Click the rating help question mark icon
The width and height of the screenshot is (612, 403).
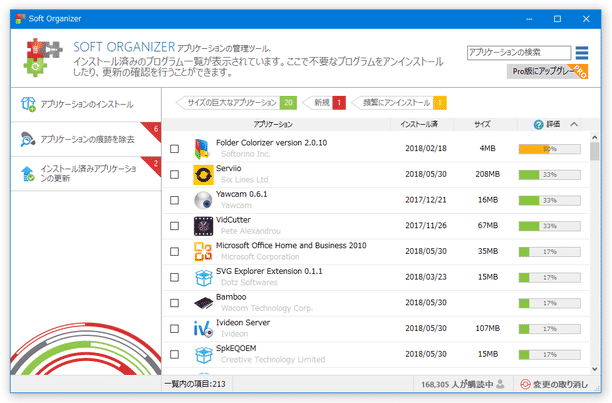[538, 124]
